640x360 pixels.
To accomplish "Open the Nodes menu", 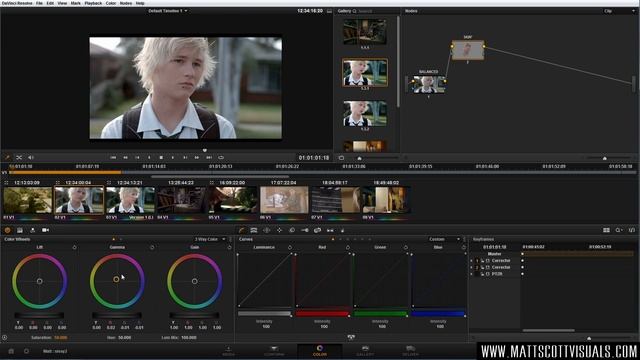I will [x=126, y=3].
